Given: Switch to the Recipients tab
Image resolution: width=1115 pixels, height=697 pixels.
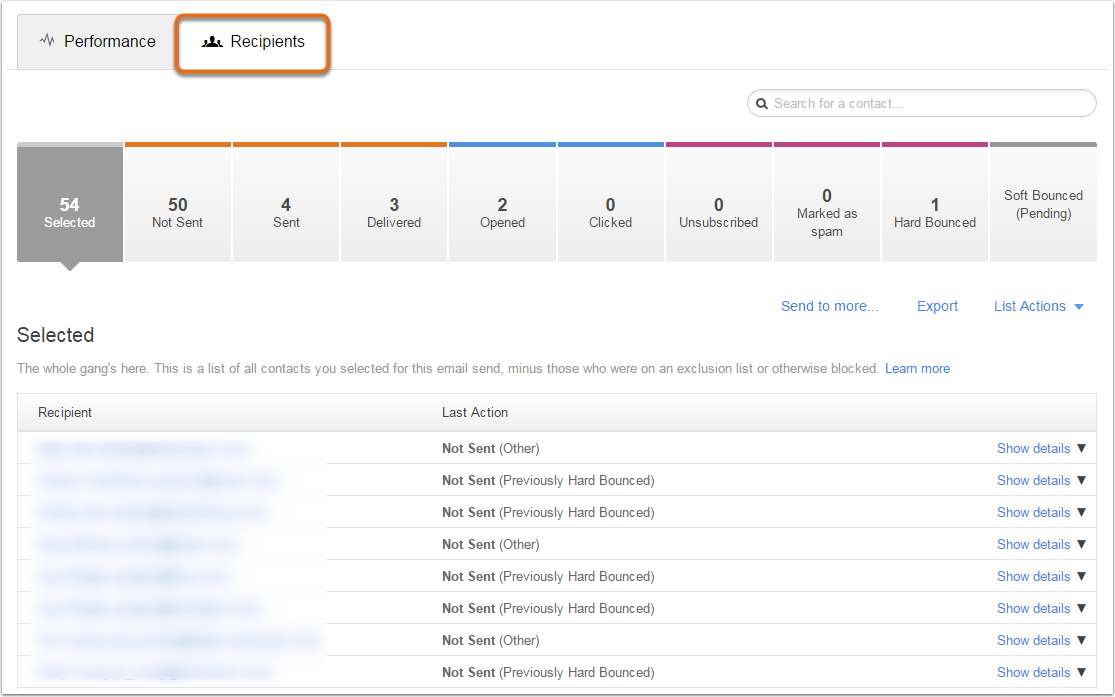Looking at the screenshot, I should click(253, 41).
